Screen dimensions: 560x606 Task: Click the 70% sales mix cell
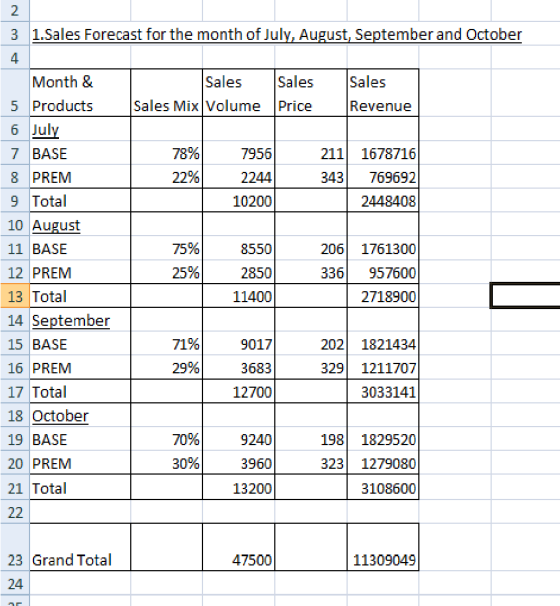[167, 440]
